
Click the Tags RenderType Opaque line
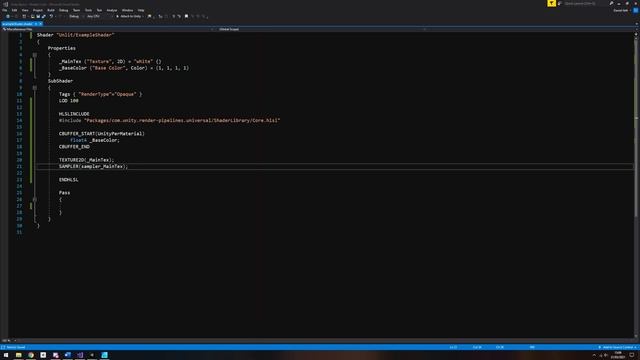pyautogui.click(x=100, y=94)
